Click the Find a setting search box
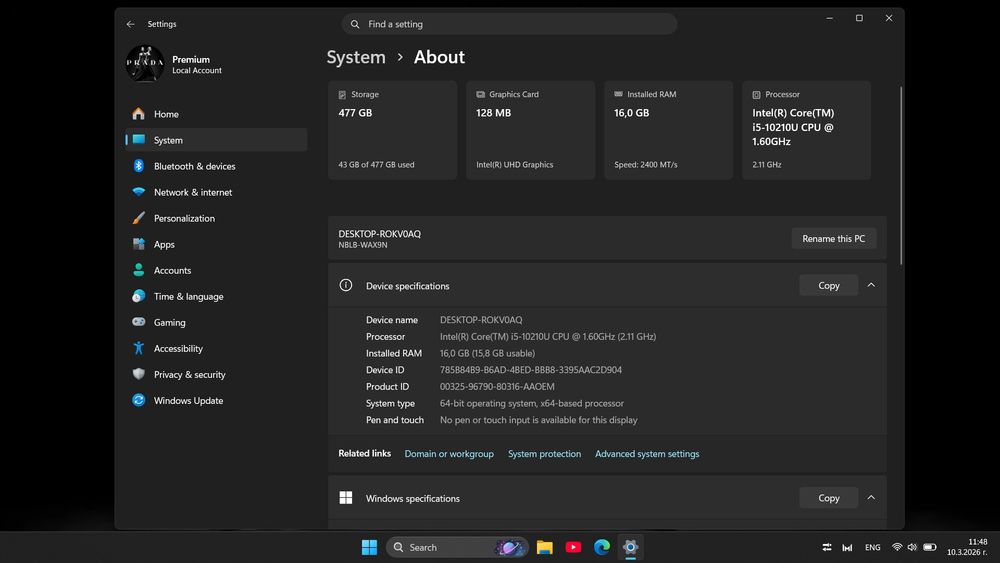 click(509, 24)
